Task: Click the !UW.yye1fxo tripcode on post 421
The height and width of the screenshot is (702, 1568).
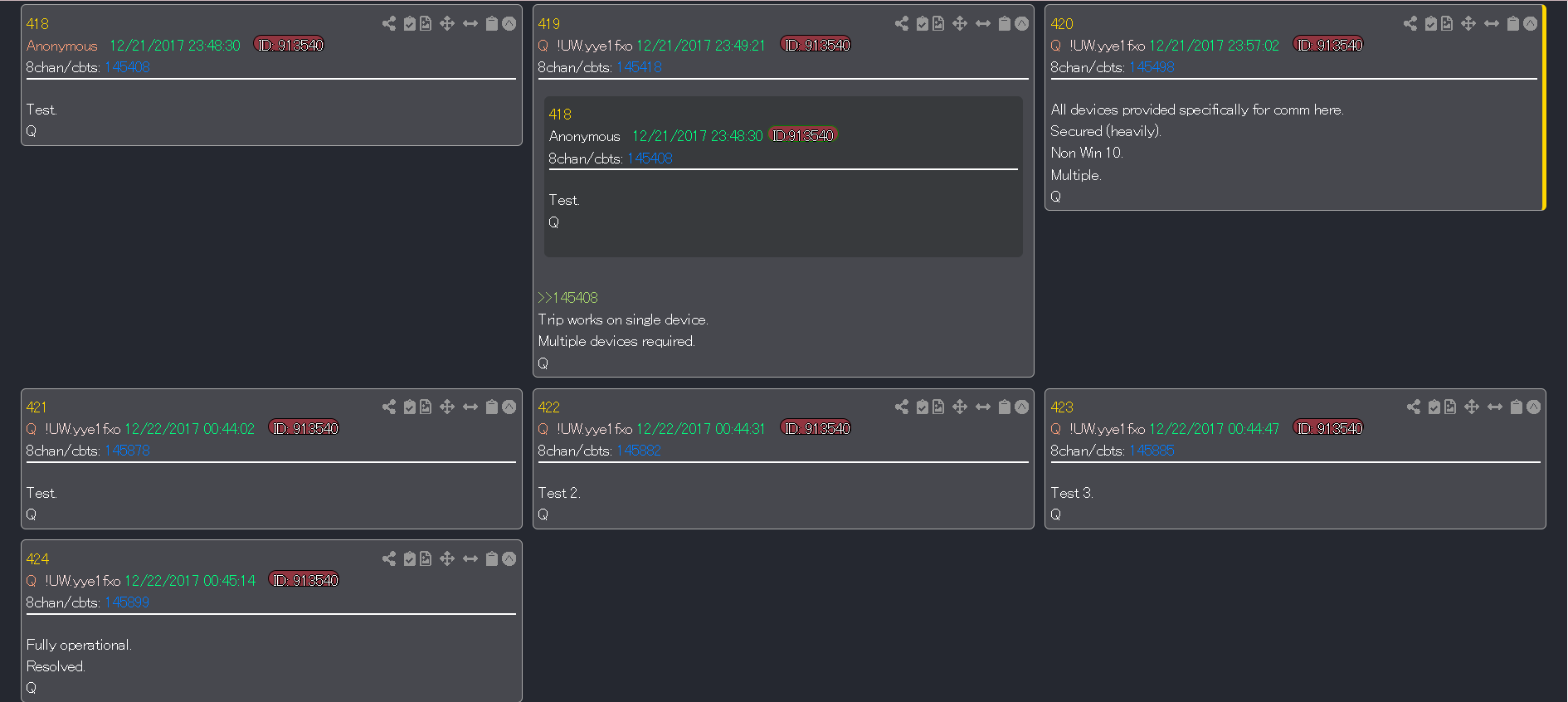Action: [x=83, y=429]
